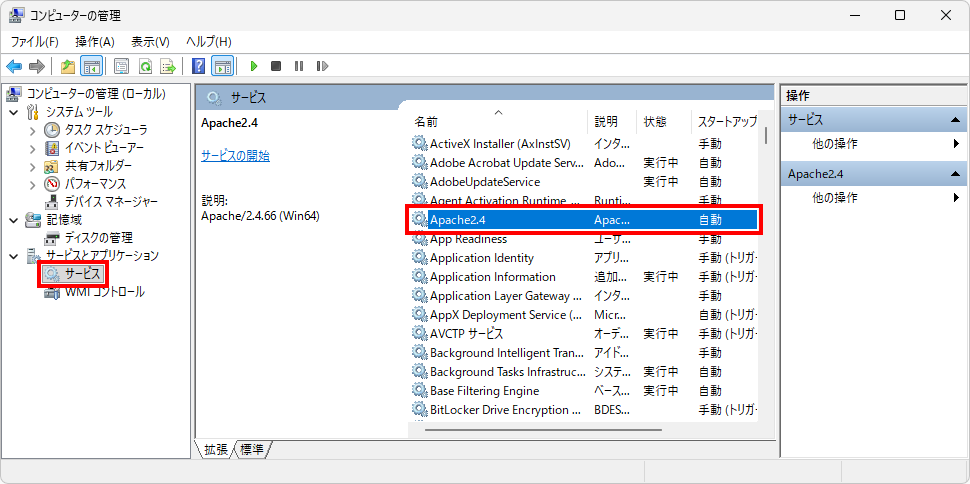
Task: Collapse the 記憶域 tree node
Action: (x=14, y=220)
